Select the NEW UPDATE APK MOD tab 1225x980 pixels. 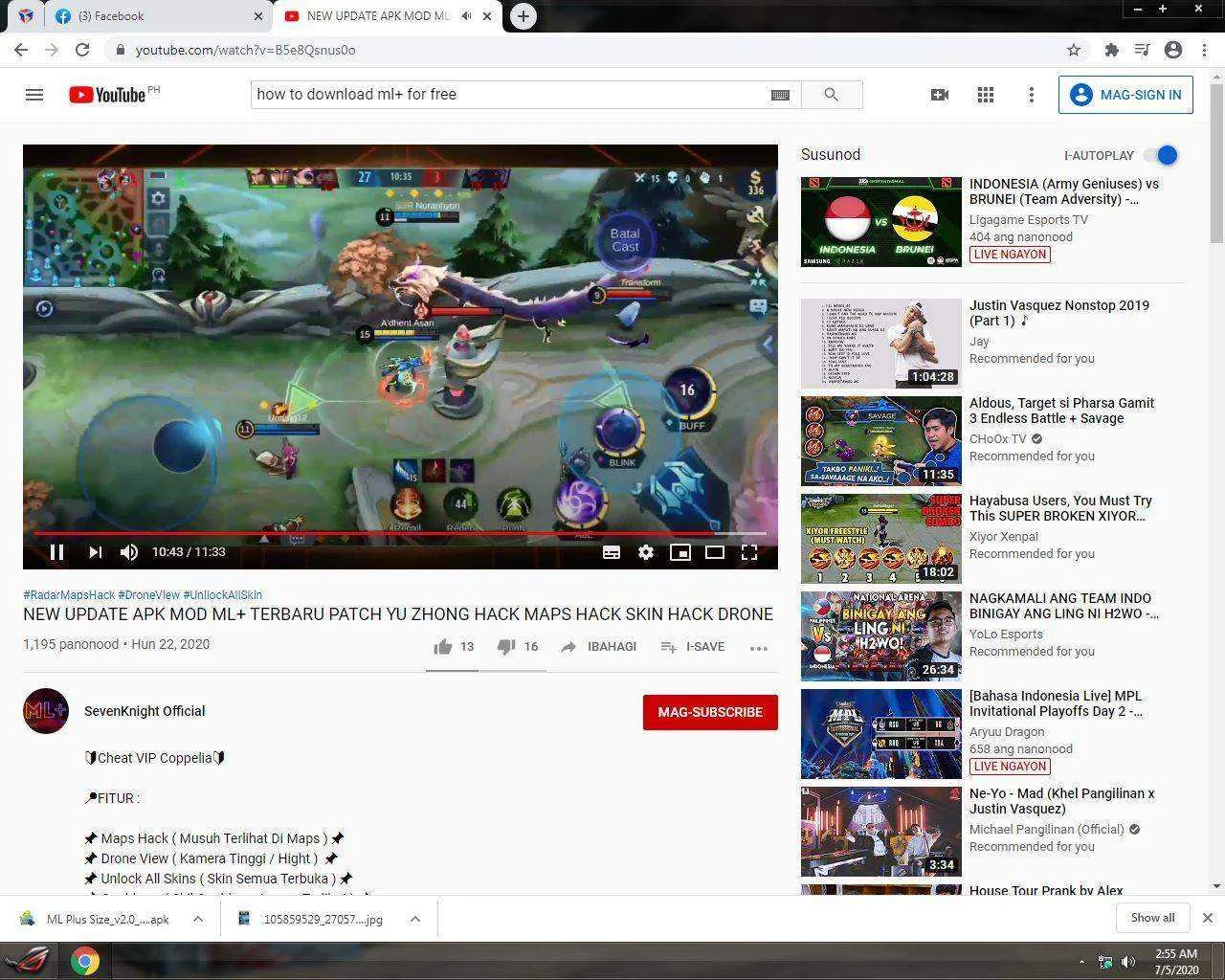pyautogui.click(x=378, y=16)
